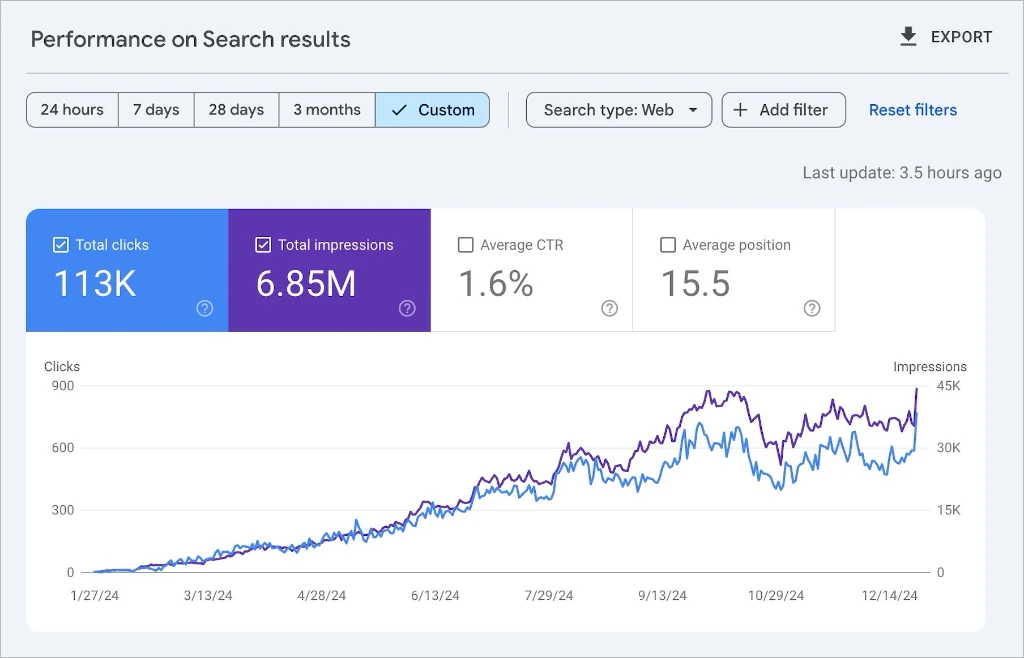1024x658 pixels.
Task: Select the 7 days date range
Action: click(156, 110)
